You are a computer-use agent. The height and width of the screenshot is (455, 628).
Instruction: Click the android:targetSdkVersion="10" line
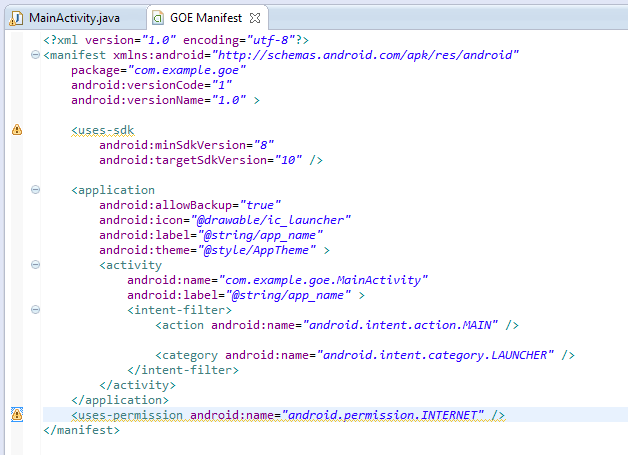pos(211,160)
